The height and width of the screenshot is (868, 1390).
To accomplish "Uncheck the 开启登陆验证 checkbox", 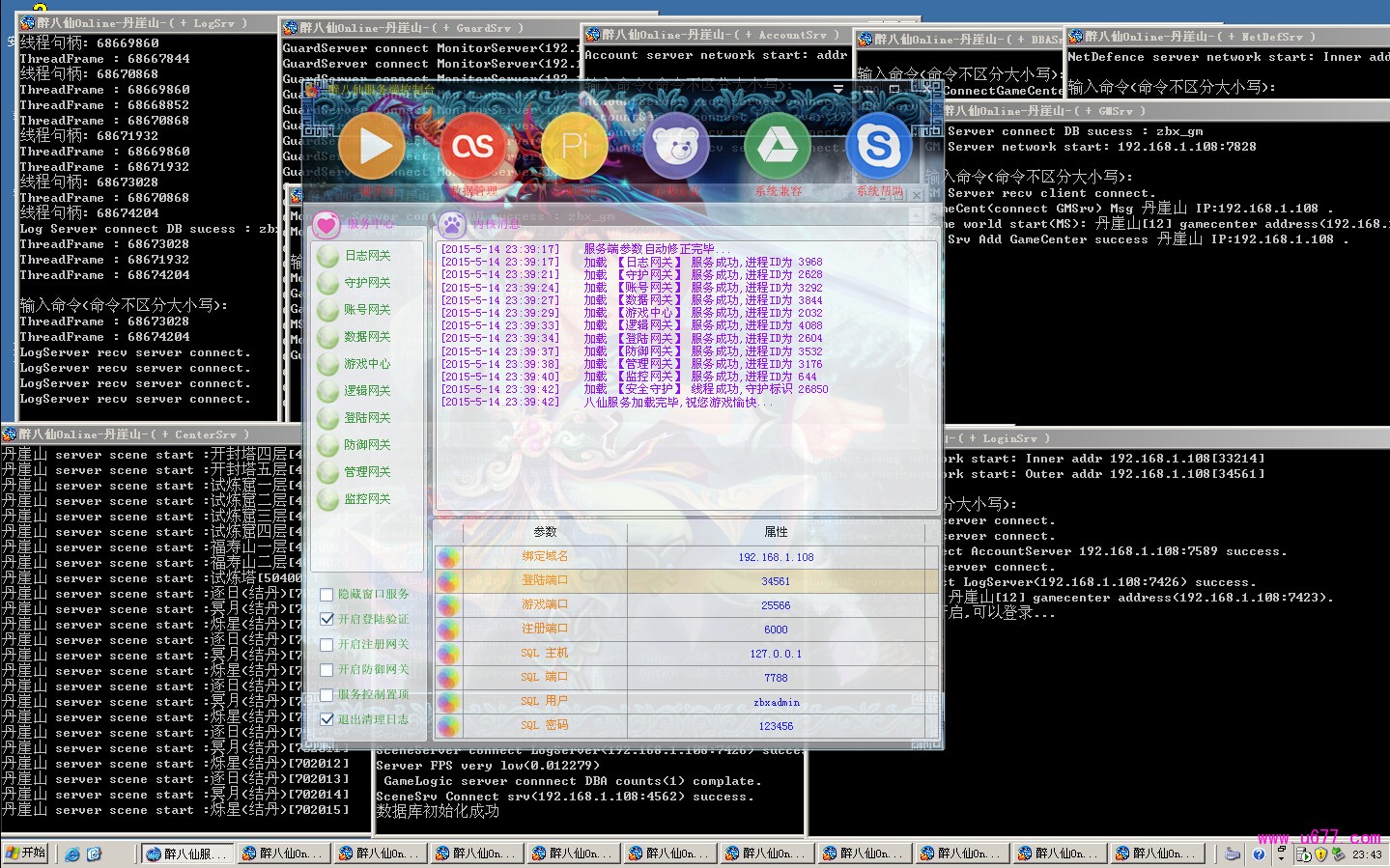I will click(x=327, y=620).
